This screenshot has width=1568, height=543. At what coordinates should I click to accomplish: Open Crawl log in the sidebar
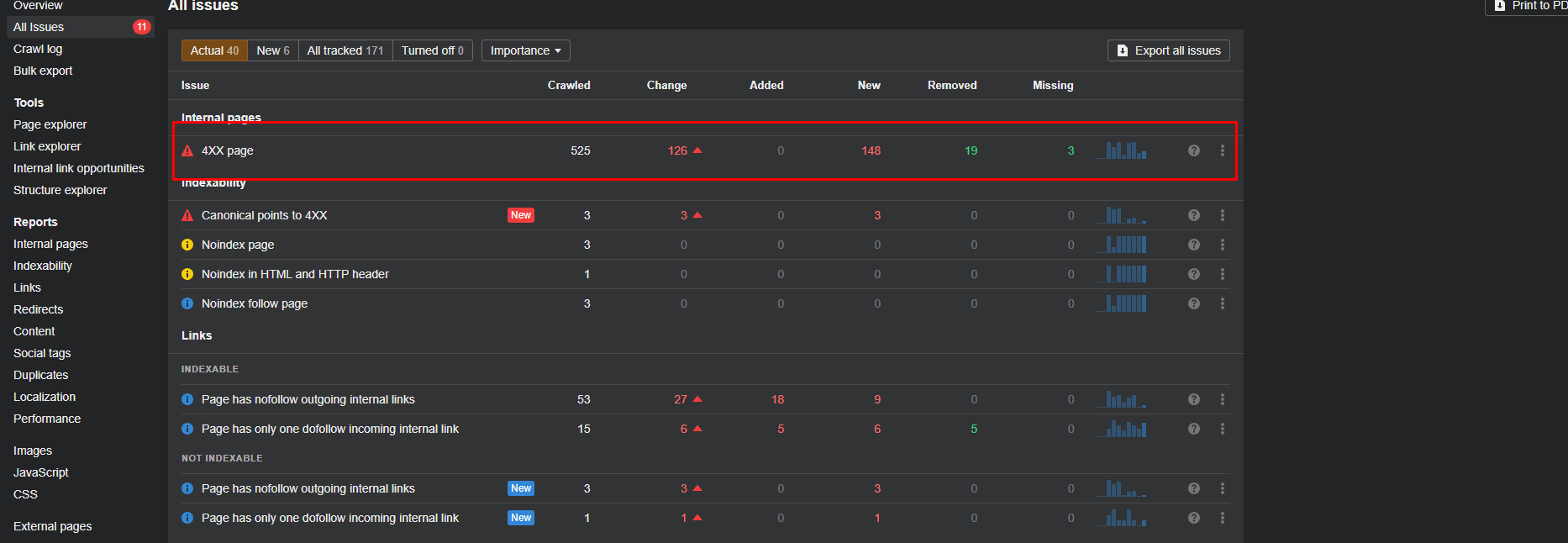pyautogui.click(x=38, y=49)
